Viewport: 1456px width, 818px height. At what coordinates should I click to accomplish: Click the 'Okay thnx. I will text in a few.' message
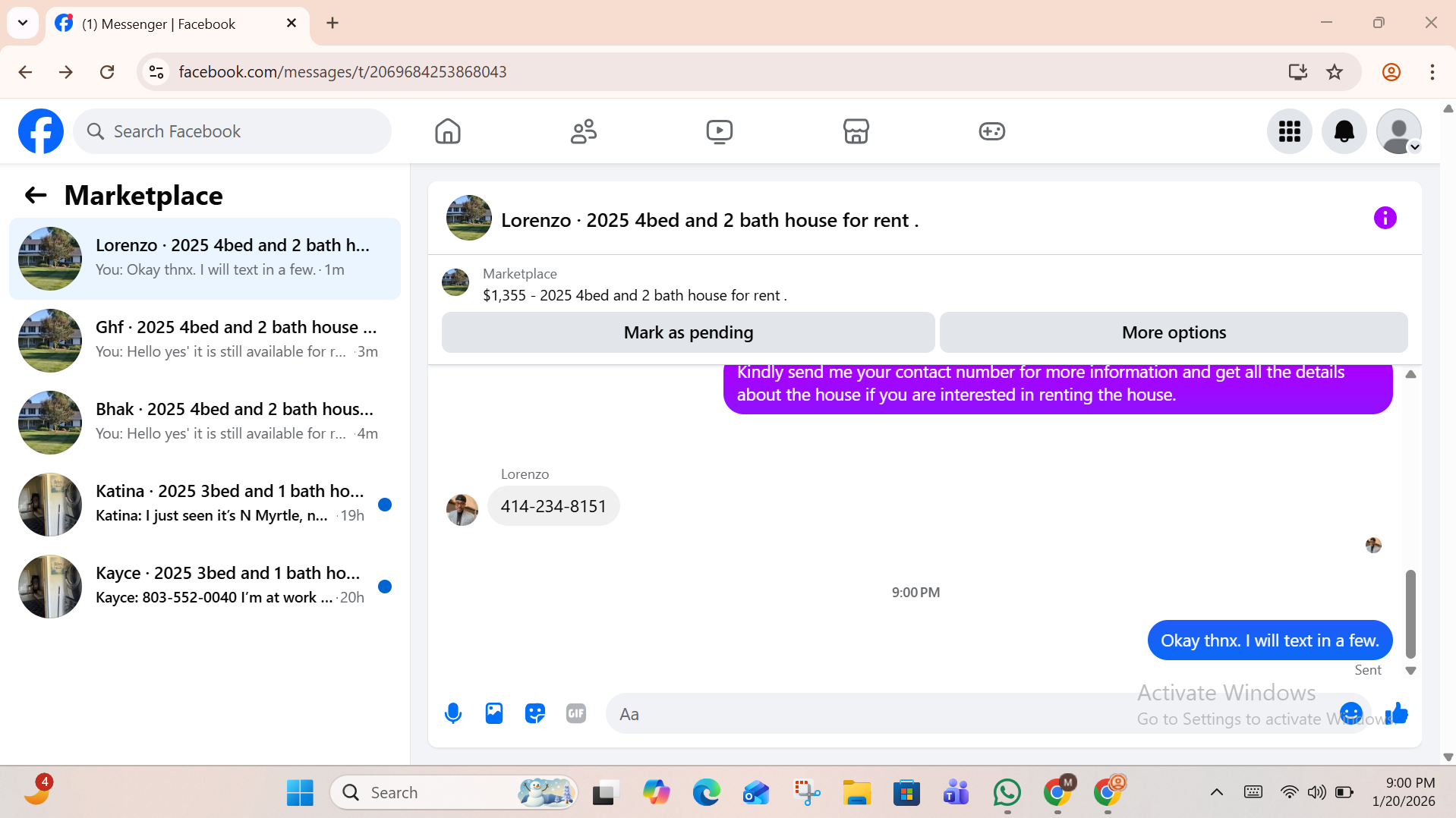point(1270,640)
